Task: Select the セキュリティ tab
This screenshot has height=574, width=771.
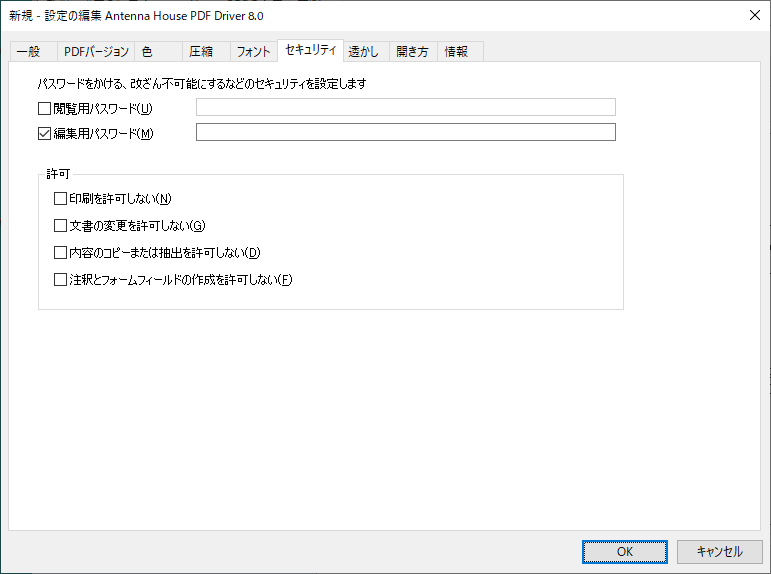Action: [x=310, y=50]
